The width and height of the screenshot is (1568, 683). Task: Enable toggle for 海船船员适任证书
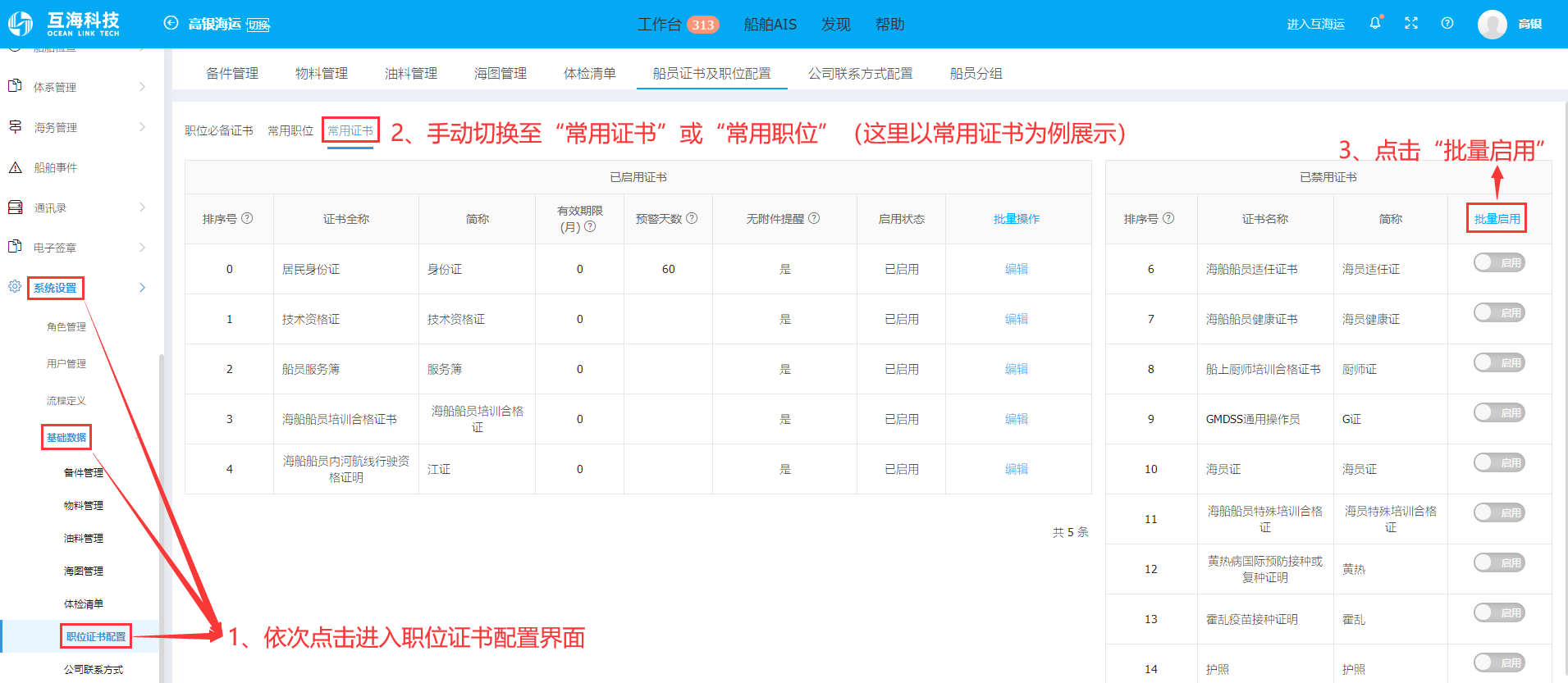[x=1499, y=262]
